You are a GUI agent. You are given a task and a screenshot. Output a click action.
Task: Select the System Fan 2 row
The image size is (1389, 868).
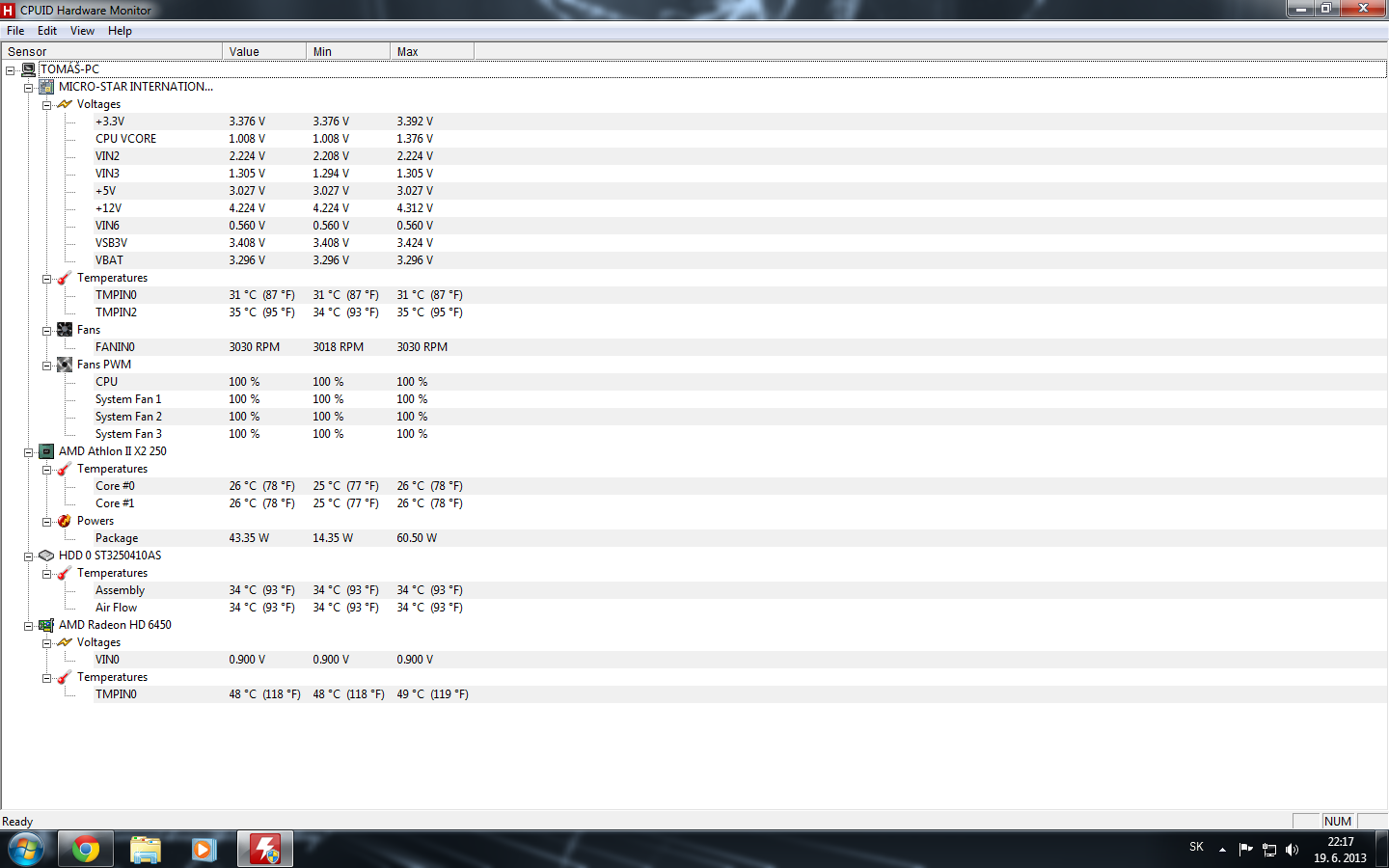740,417
